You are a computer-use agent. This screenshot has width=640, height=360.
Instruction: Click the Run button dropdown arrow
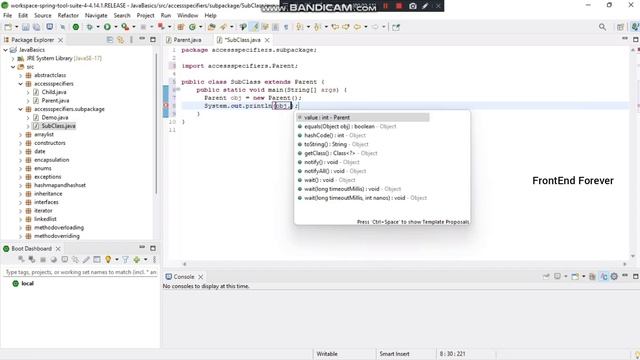(x=116, y=27)
